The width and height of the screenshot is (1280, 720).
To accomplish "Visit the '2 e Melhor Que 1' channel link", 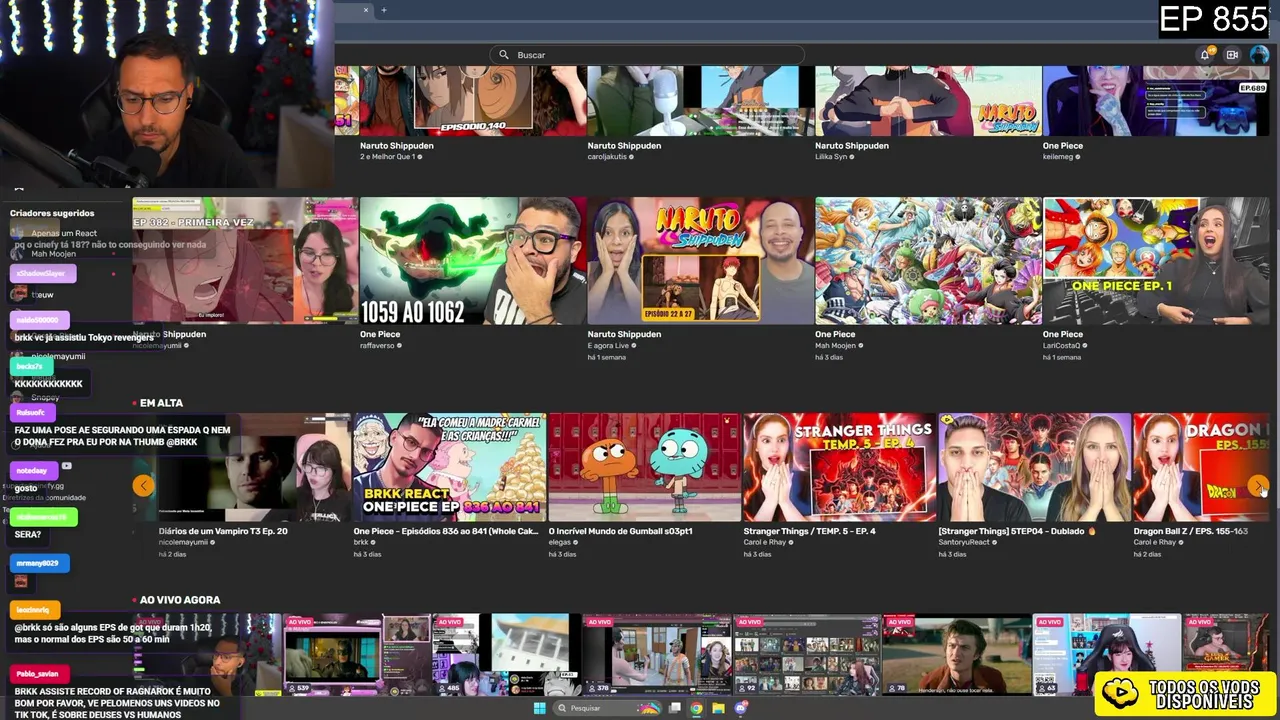I will 387,157.
